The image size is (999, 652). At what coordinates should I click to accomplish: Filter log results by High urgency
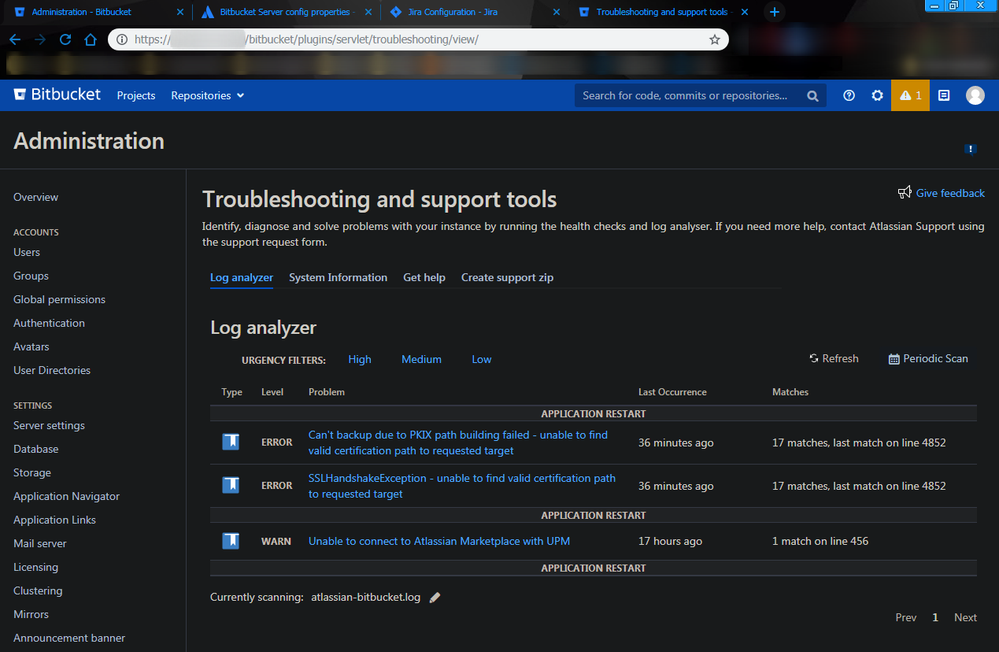pyautogui.click(x=359, y=360)
